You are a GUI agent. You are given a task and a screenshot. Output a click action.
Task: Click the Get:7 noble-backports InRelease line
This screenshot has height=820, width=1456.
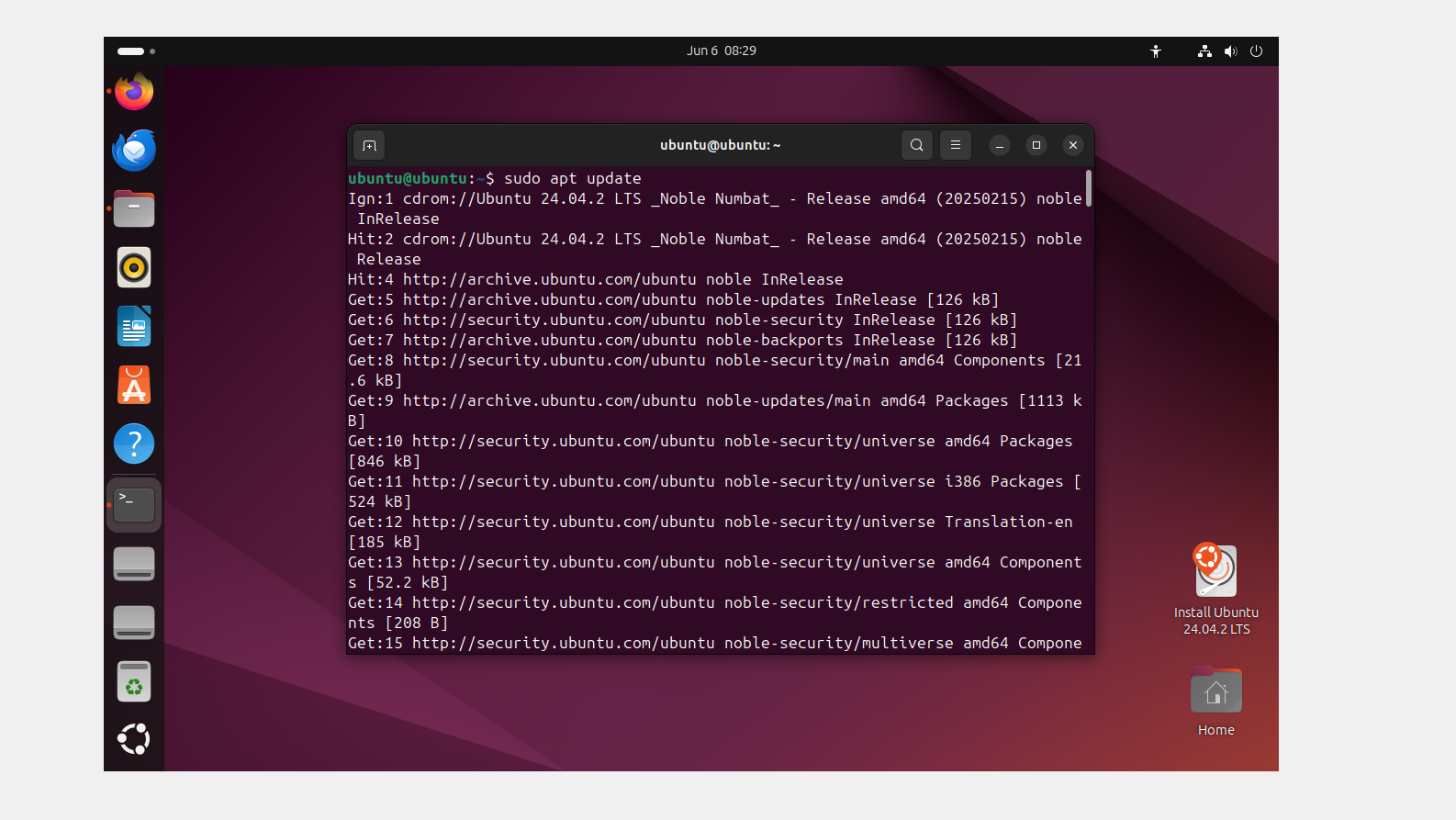682,340
